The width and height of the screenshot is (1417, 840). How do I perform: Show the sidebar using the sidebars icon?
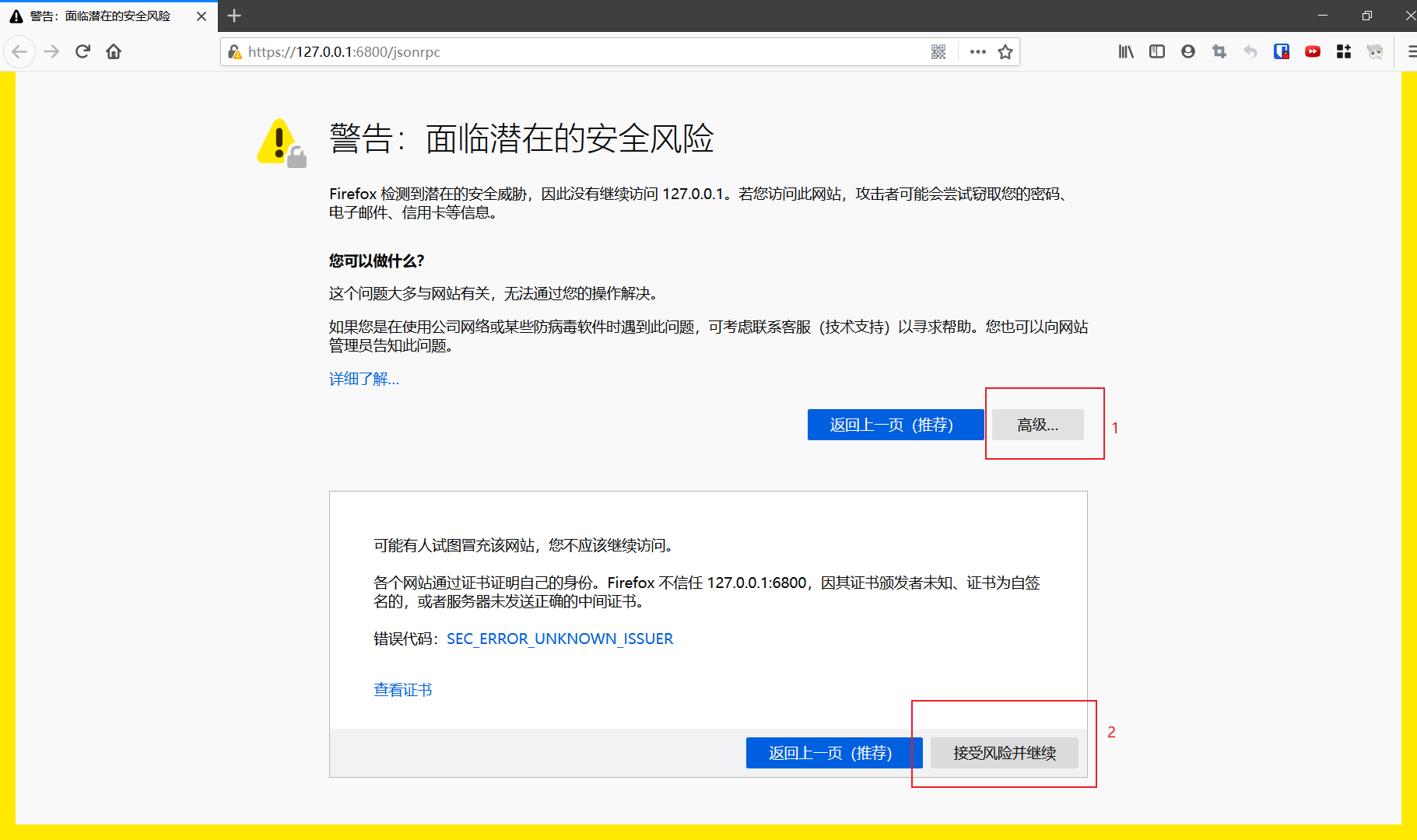click(1157, 52)
